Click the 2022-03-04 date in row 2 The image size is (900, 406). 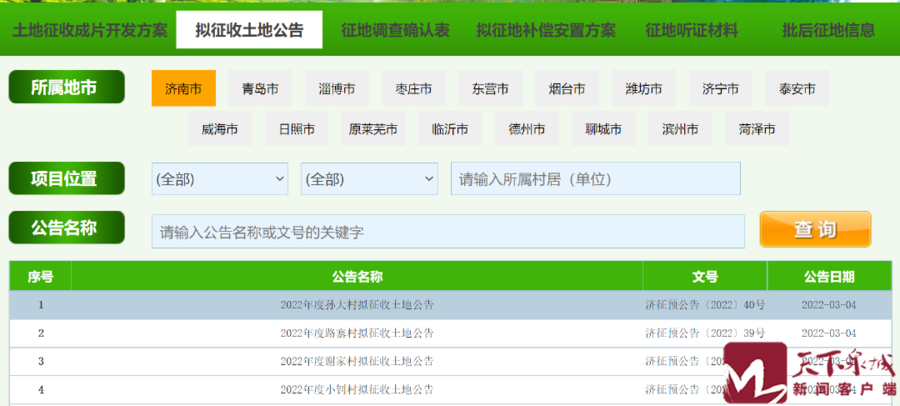click(828, 333)
